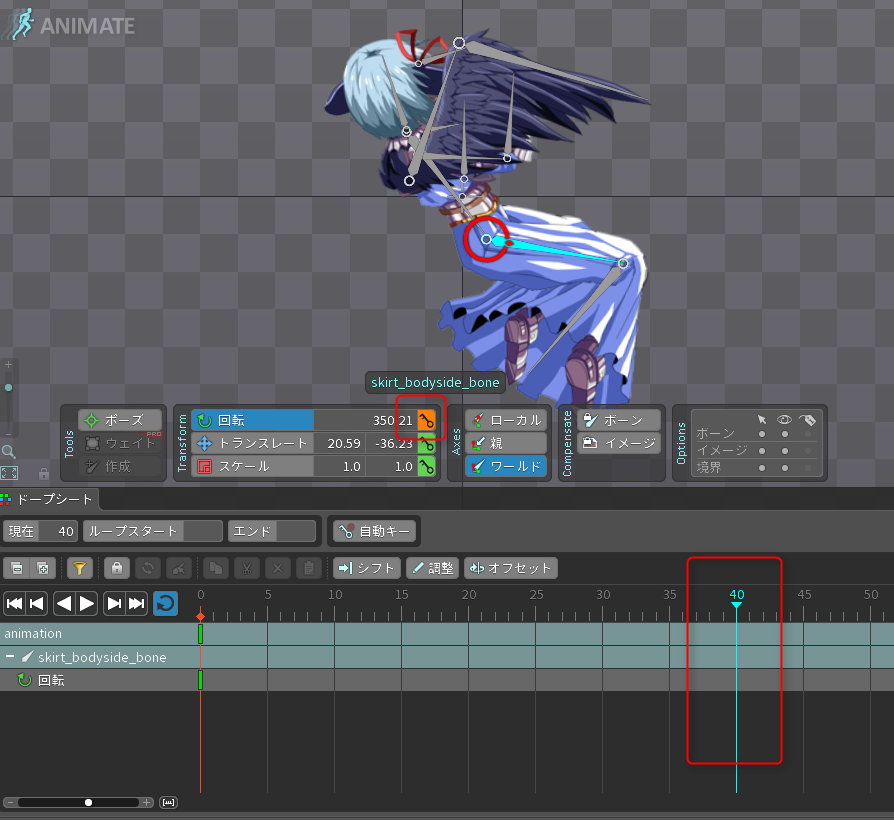Viewport: 894px width, 820px height.
Task: Select the ウェイト (Weights) tool
Action: point(120,443)
